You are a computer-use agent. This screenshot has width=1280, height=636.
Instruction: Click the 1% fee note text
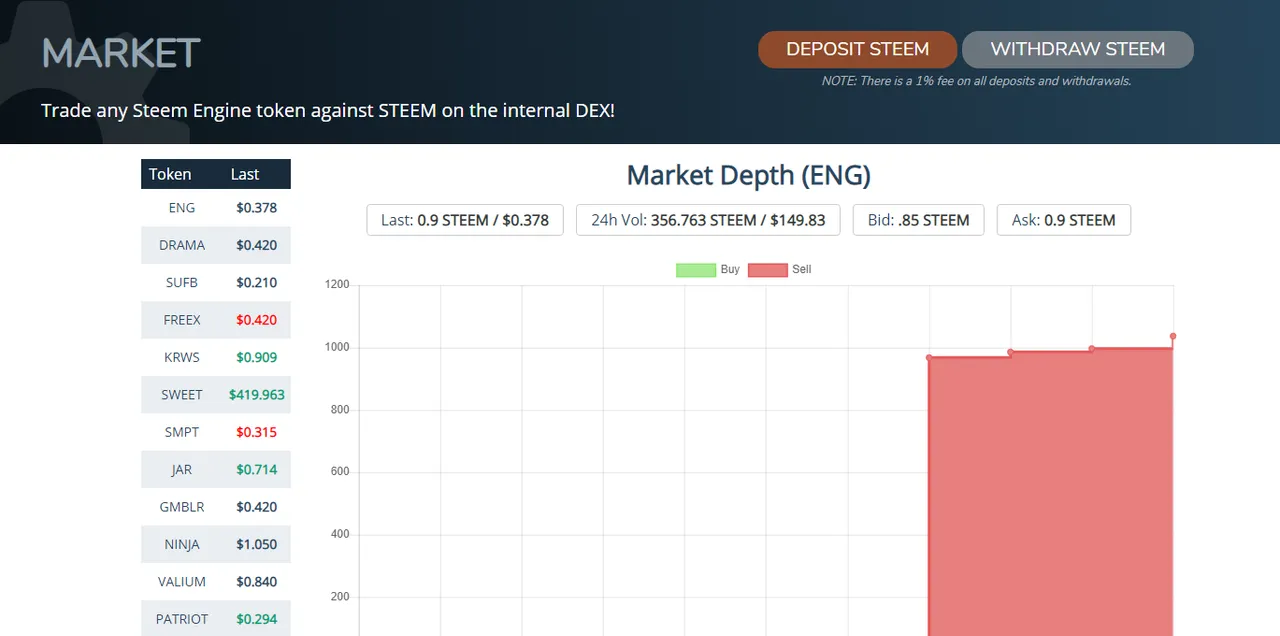tap(976, 81)
